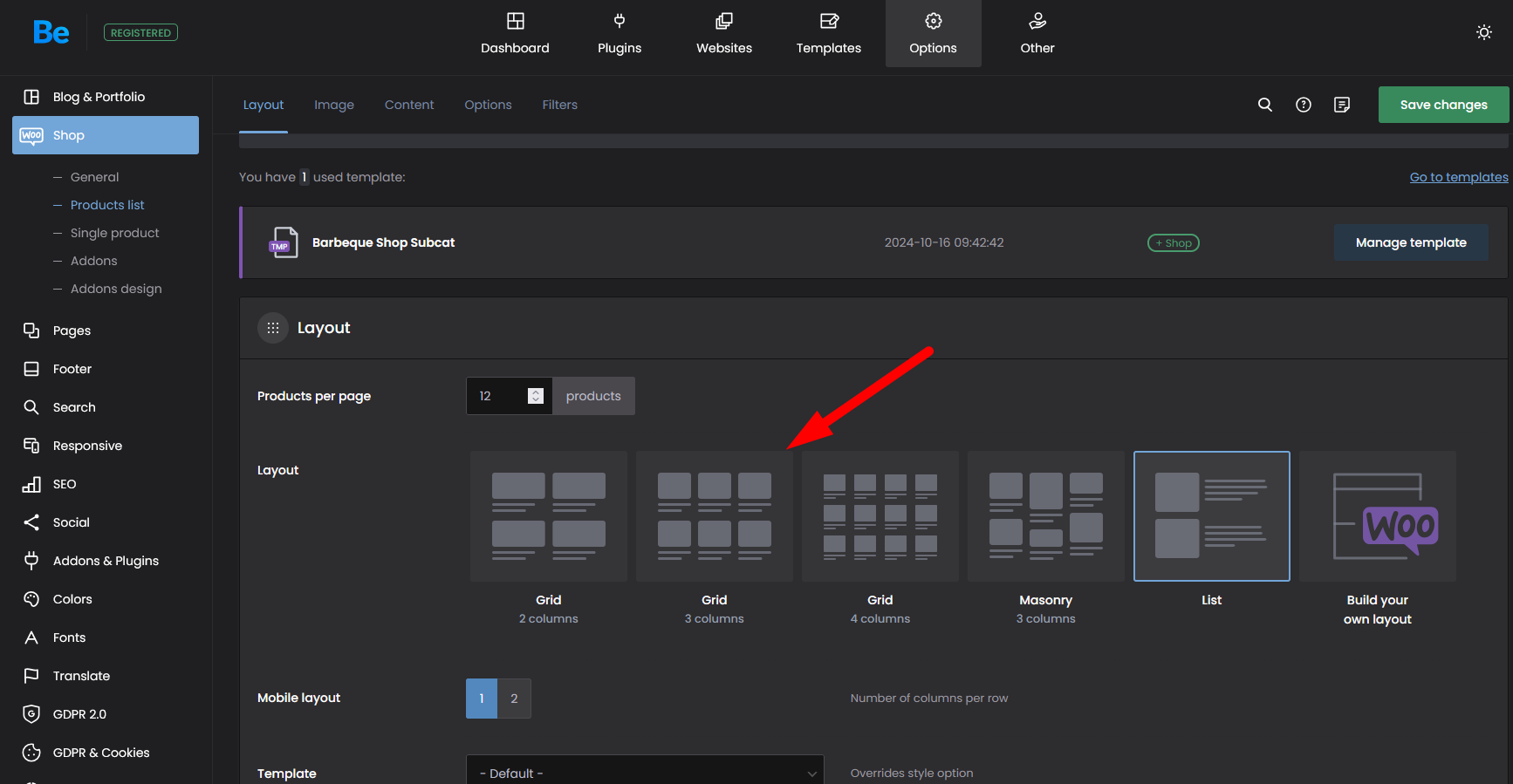The width and height of the screenshot is (1513, 784).
Task: Select Grid 2 columns layout
Action: click(549, 516)
